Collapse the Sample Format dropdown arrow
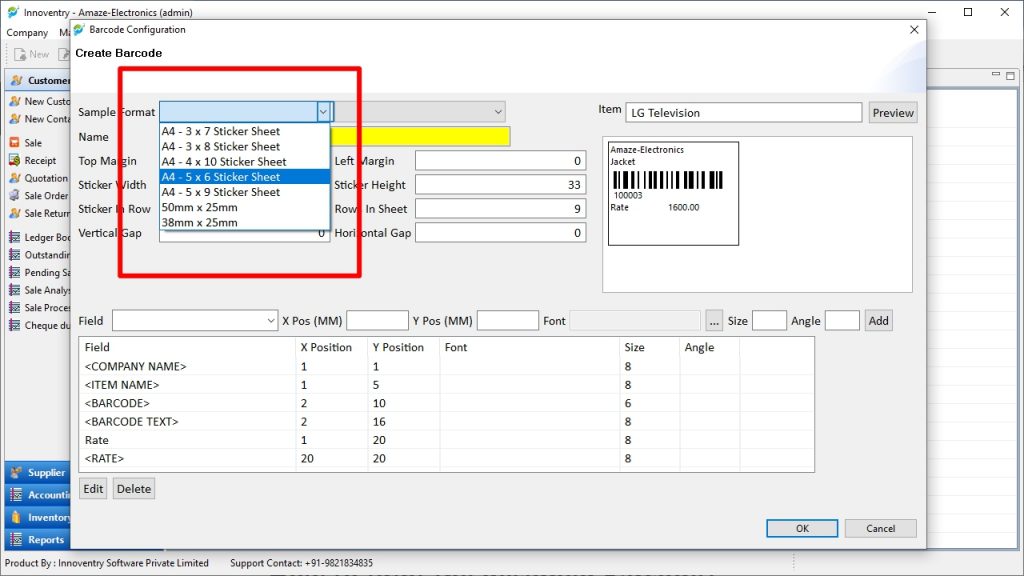This screenshot has width=1024, height=576. pos(323,112)
